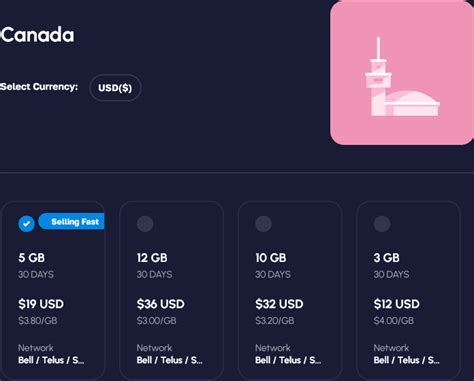
Task: Click the 3 GB plan title
Action: pyautogui.click(x=386, y=258)
